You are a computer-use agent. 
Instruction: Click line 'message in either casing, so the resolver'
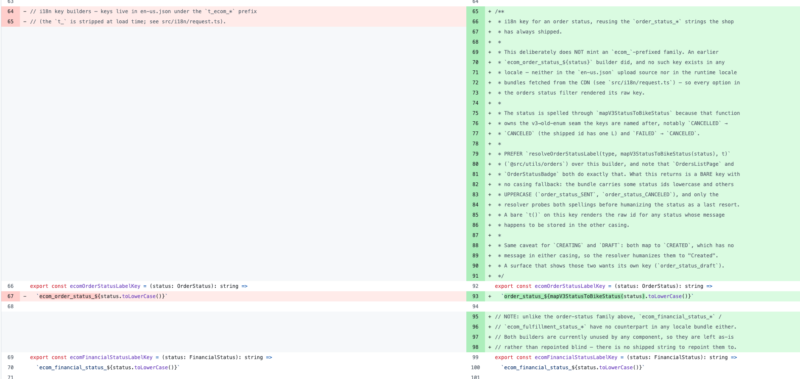coord(608,256)
